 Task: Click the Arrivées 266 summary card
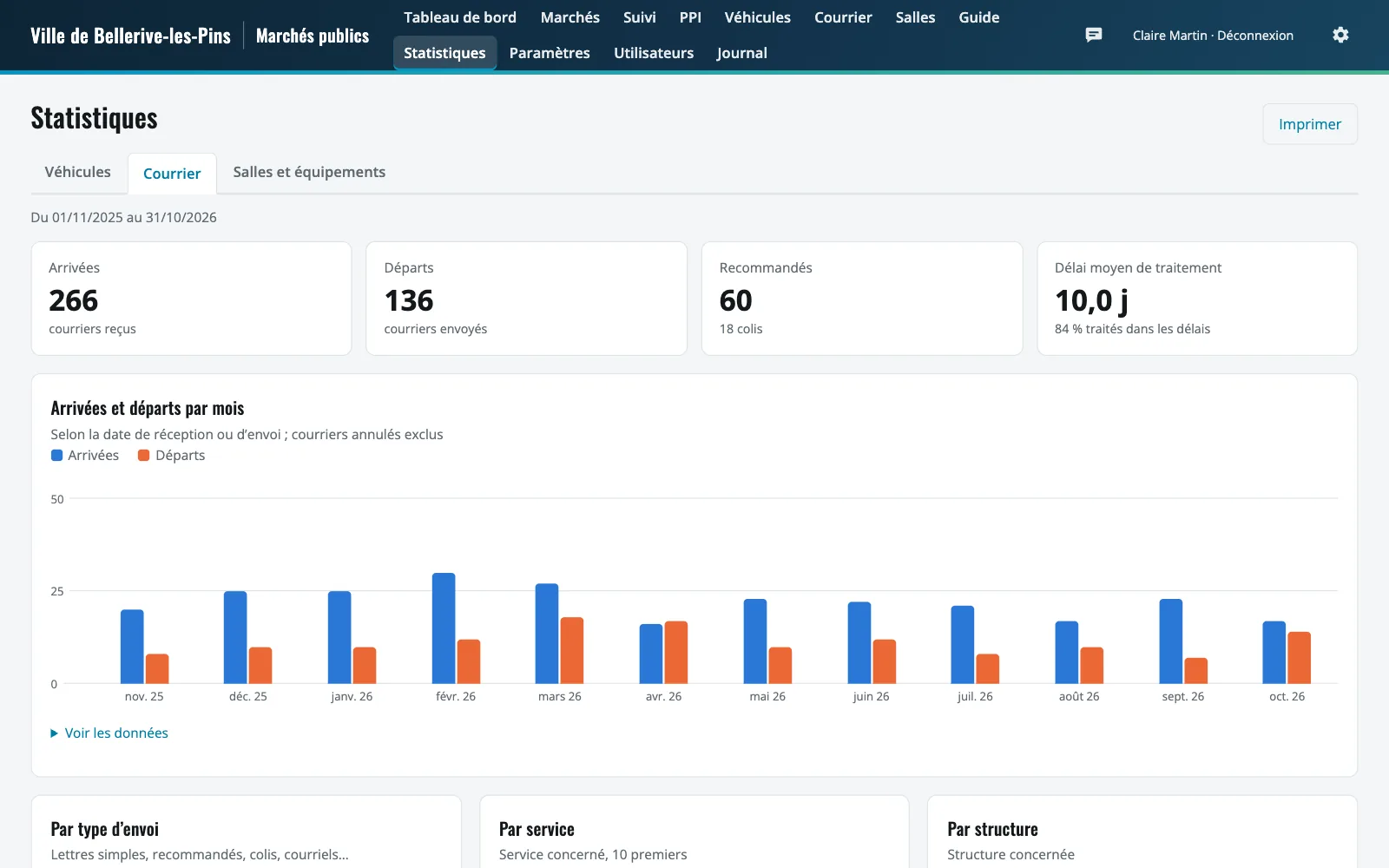click(191, 299)
